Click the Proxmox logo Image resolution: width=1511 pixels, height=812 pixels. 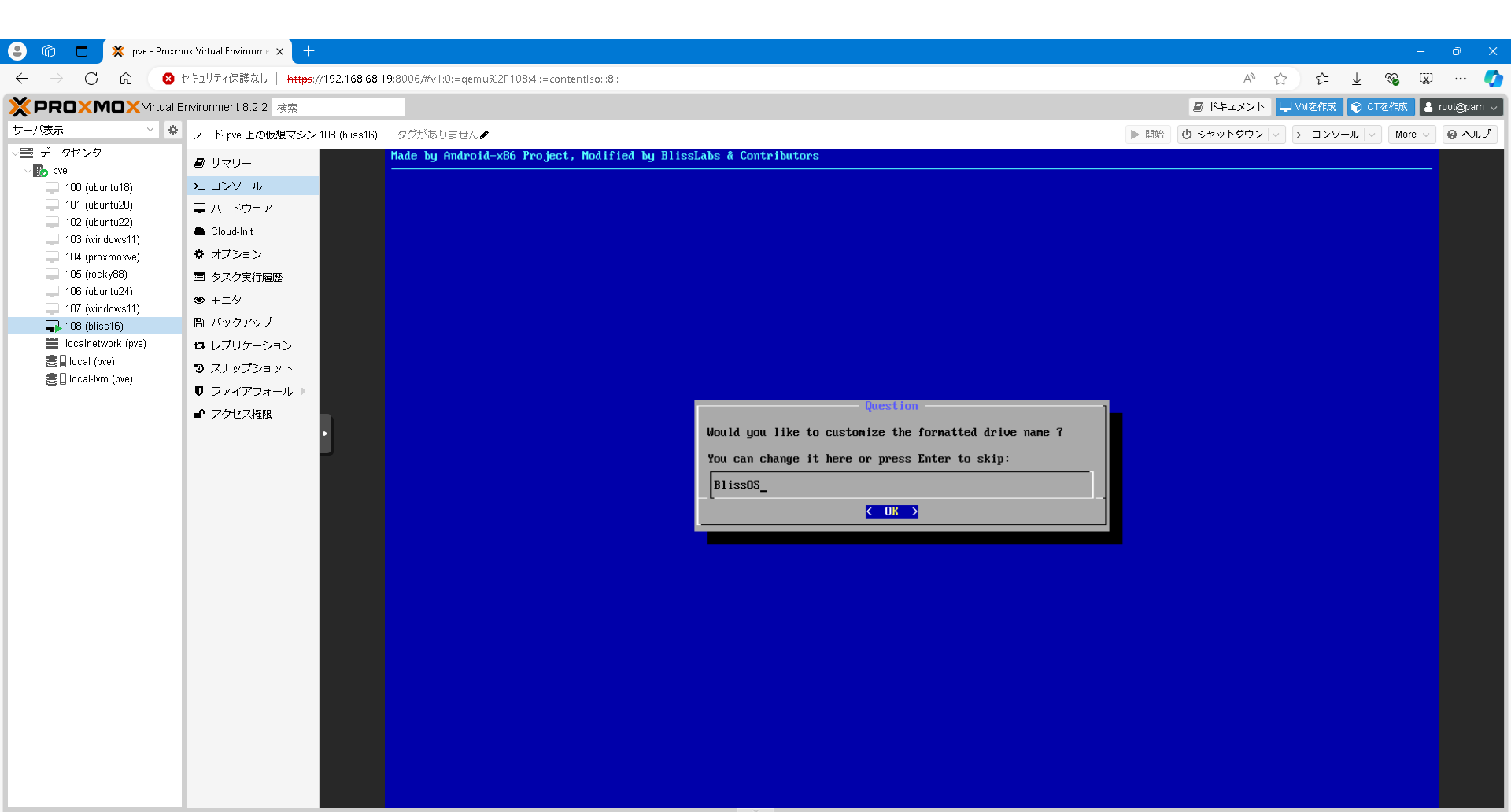pyautogui.click(x=75, y=107)
